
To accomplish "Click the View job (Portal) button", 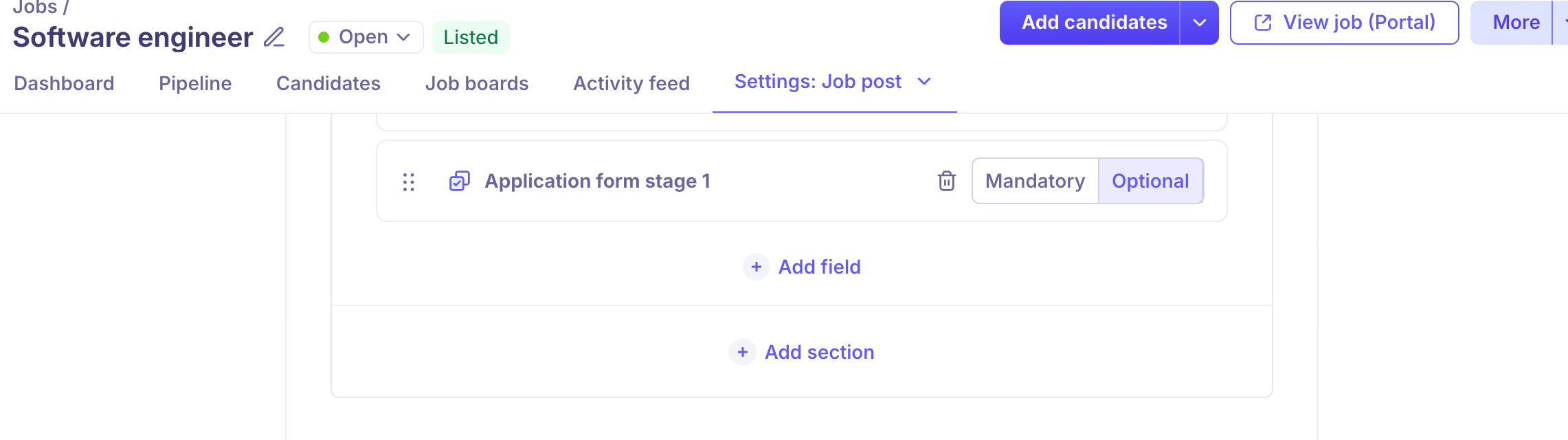I will pyautogui.click(x=1344, y=23).
